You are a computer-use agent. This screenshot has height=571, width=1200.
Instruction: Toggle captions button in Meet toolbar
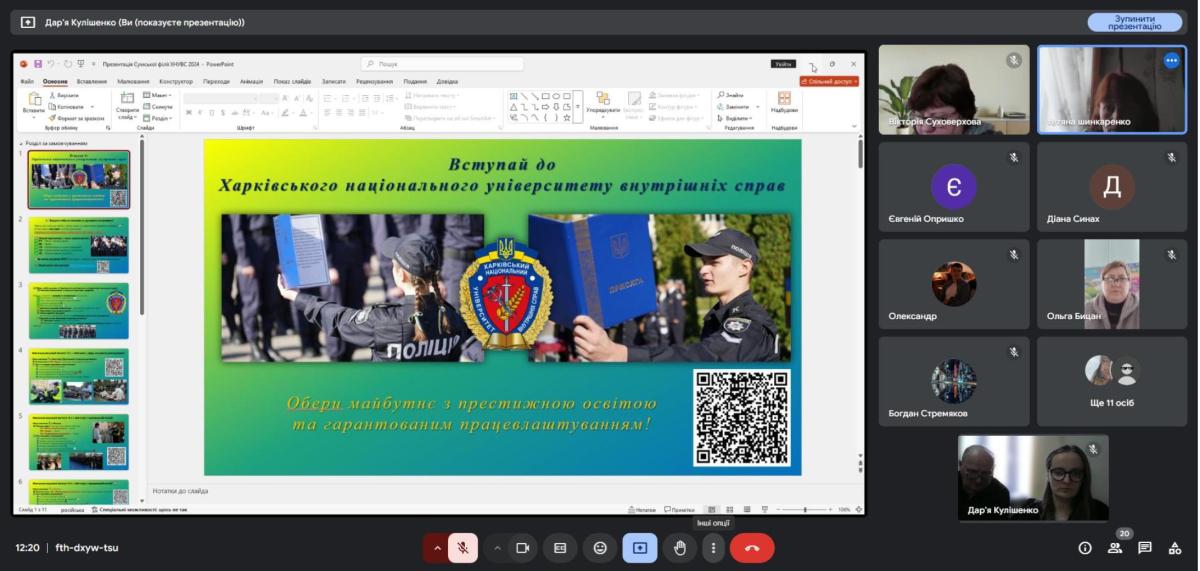560,548
